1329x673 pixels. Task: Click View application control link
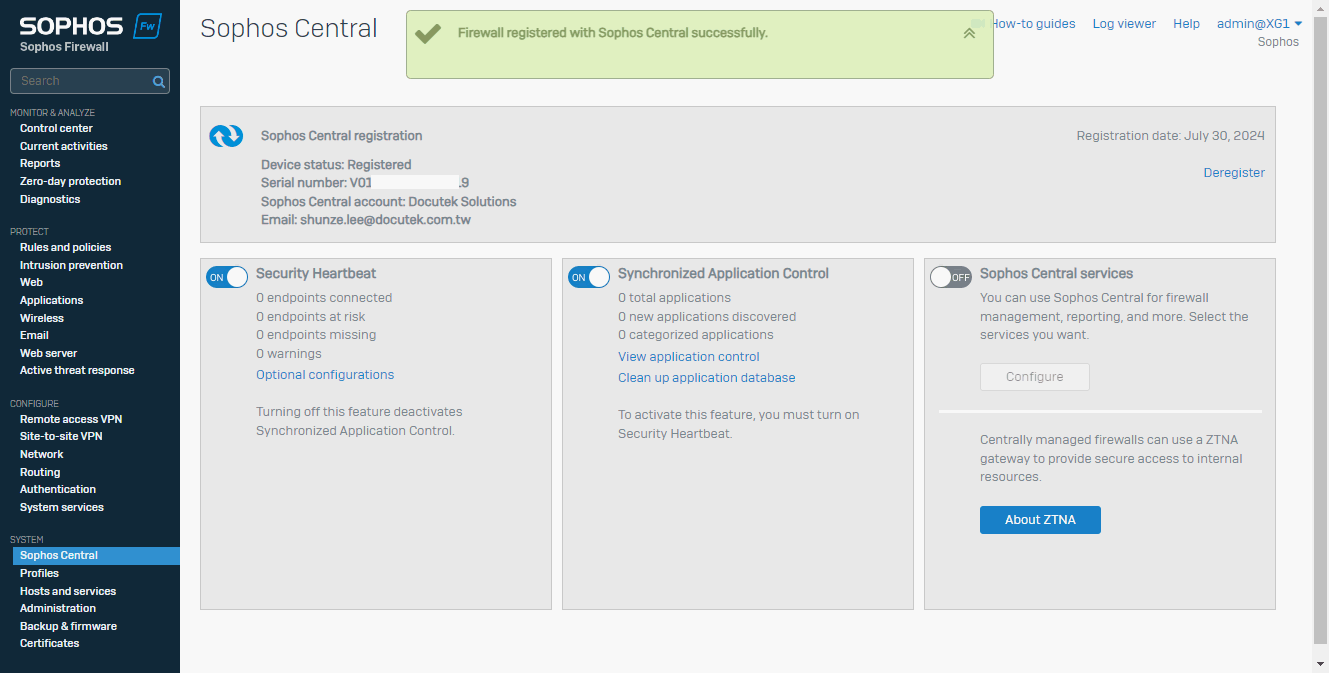coord(689,357)
